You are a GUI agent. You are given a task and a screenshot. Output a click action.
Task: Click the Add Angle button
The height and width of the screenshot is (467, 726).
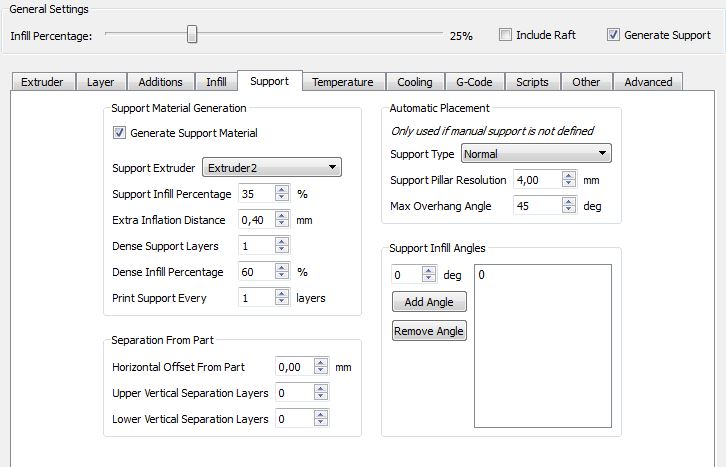pos(429,302)
